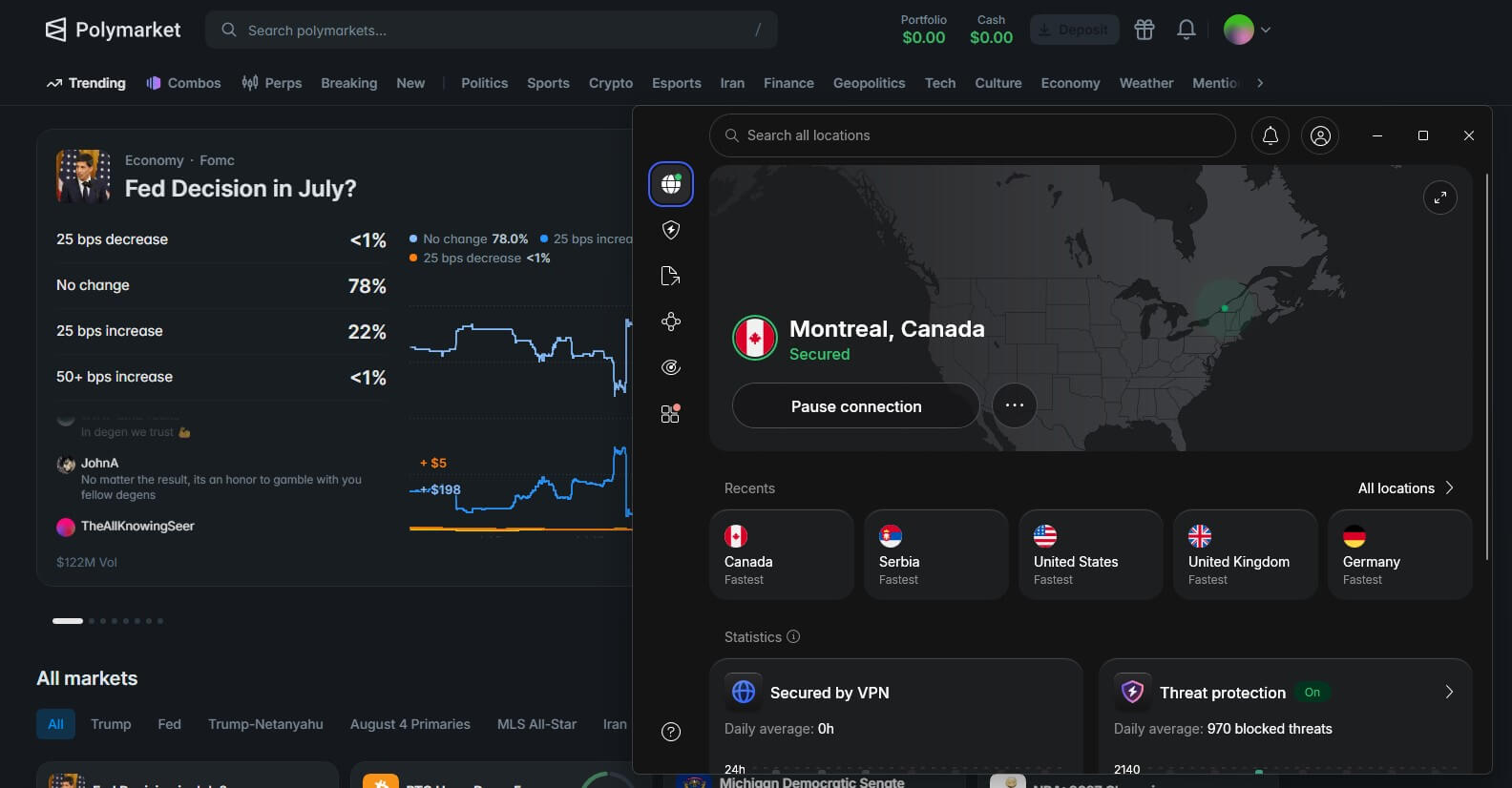Open Threat Protection shield in VPN sidebar
The image size is (1512, 788).
(671, 230)
